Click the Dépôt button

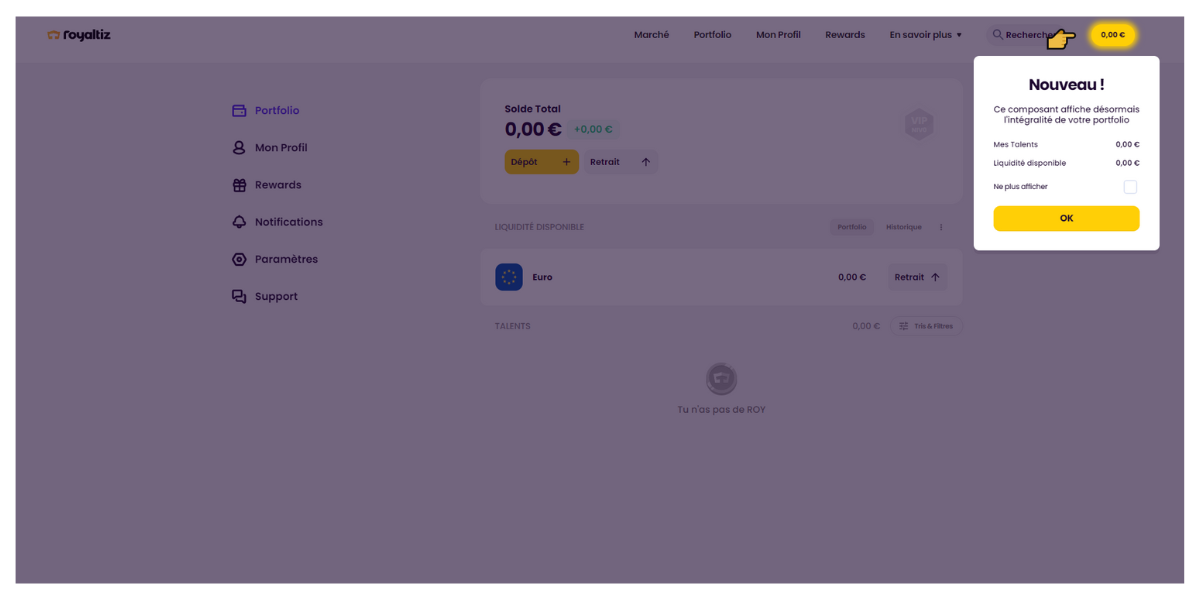541,162
